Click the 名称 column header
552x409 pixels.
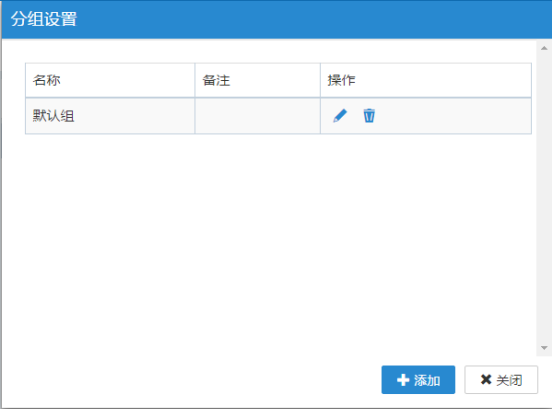pyautogui.click(x=110, y=80)
